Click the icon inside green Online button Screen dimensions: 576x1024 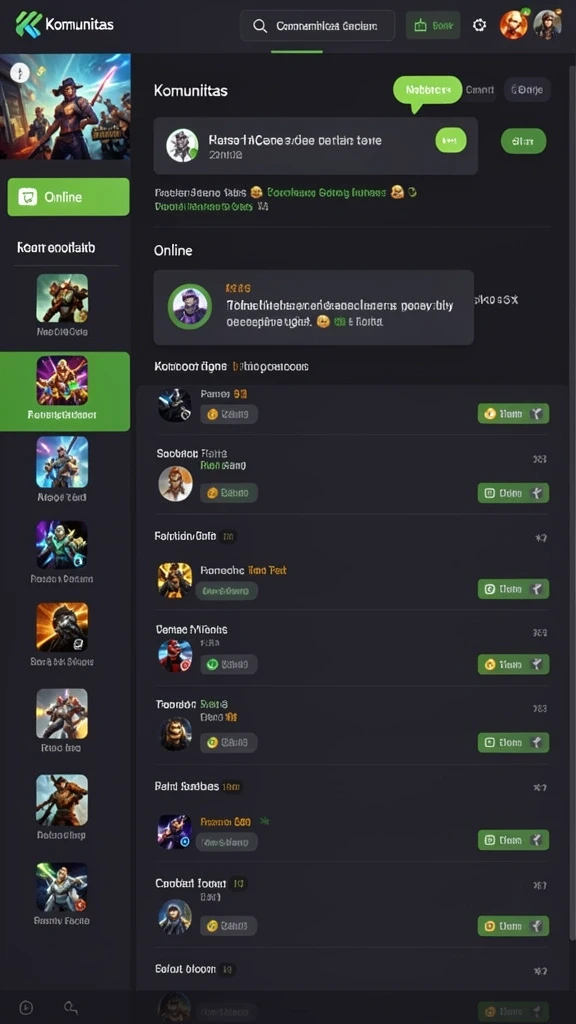point(27,197)
